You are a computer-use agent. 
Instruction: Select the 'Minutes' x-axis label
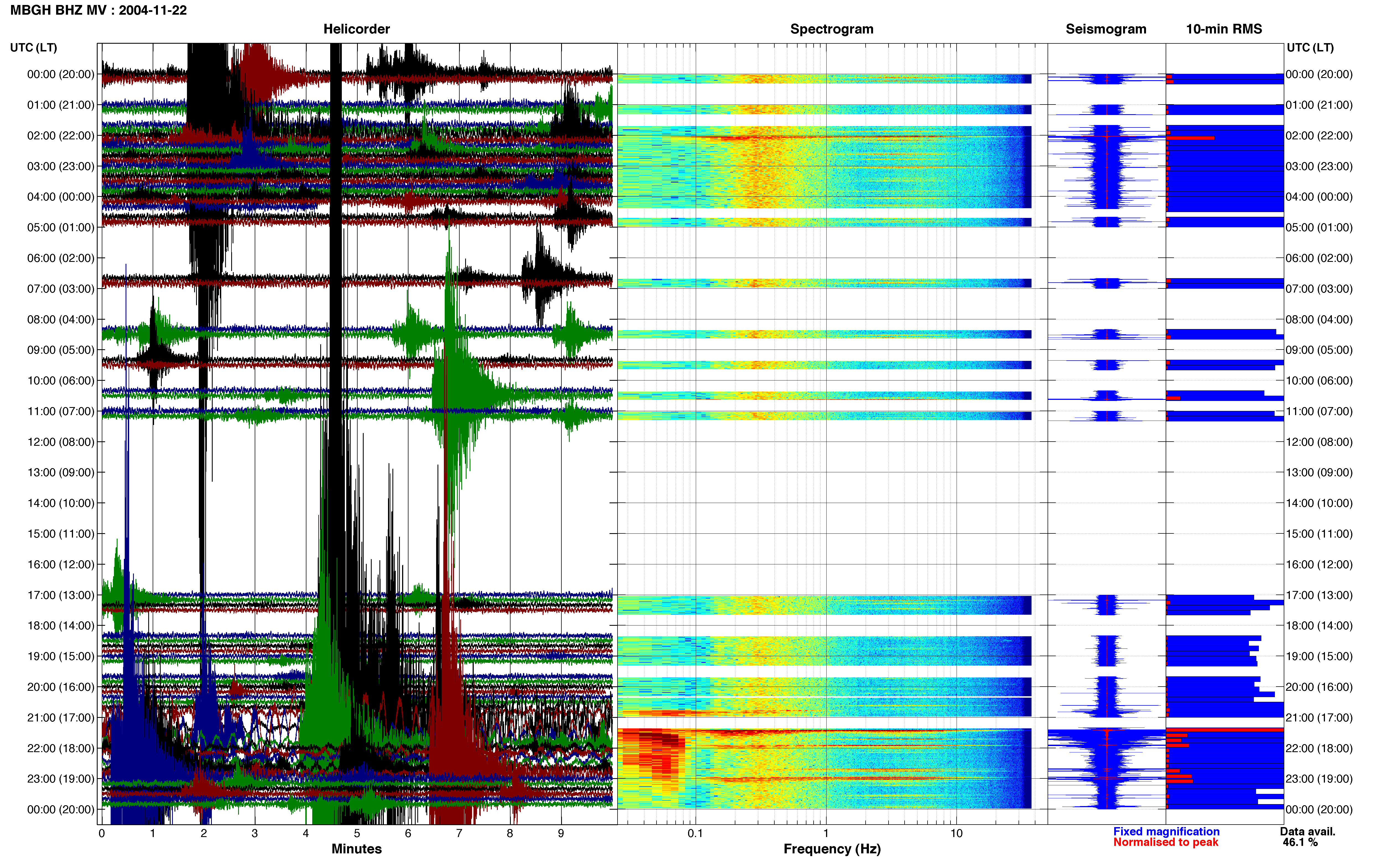click(356, 848)
